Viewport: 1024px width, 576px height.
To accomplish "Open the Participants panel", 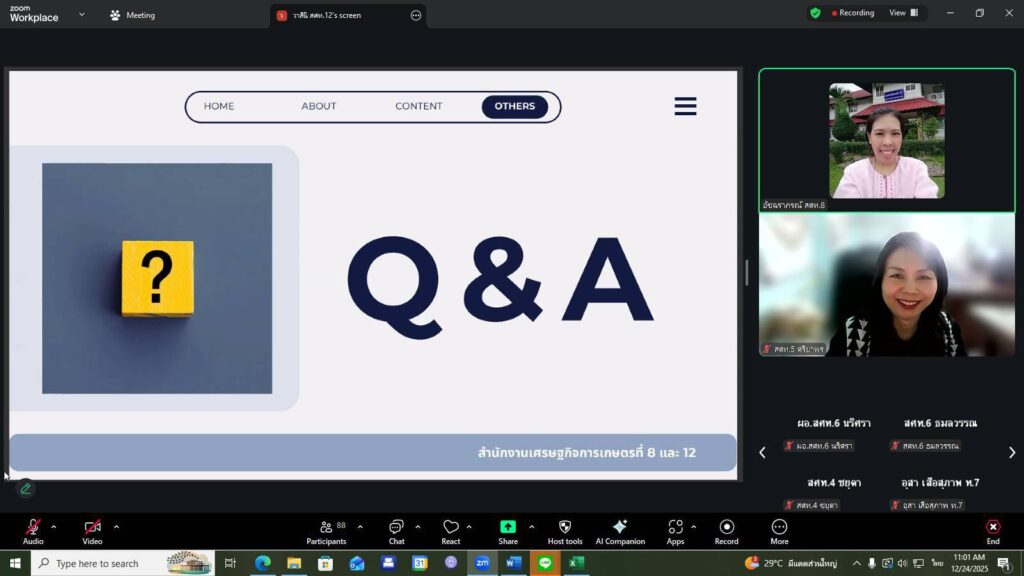I will coord(326,531).
